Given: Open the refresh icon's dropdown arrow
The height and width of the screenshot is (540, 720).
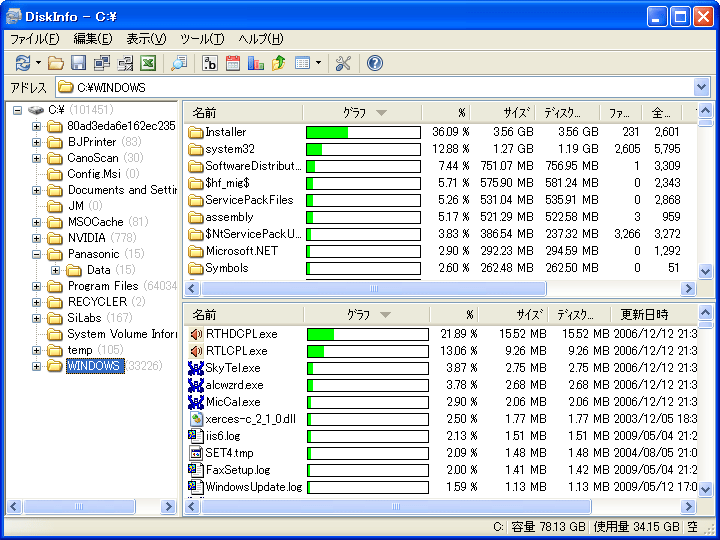Looking at the screenshot, I should coord(39,63).
